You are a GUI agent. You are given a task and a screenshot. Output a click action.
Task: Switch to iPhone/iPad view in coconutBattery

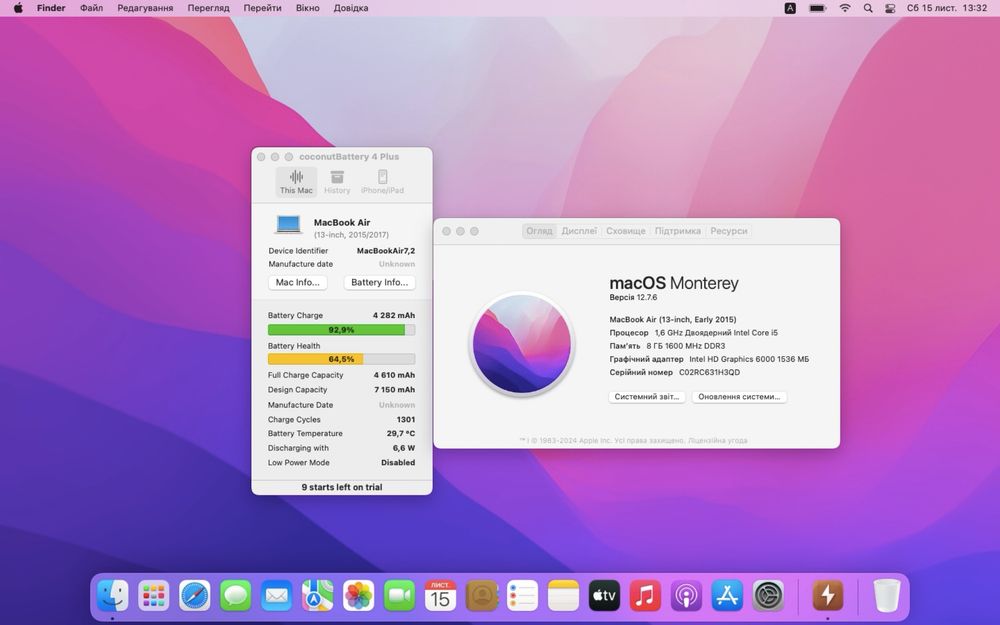coord(382,182)
